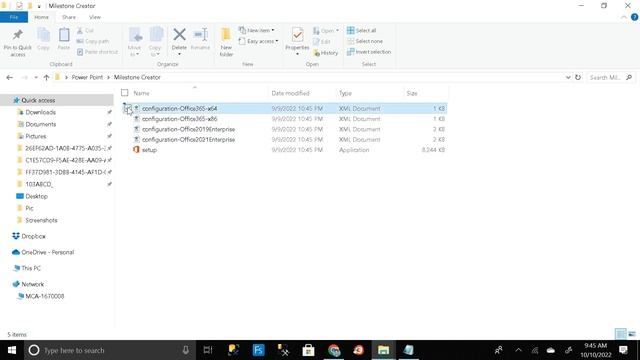
Task: Click the Copy ribbon icon
Action: pos(43,40)
